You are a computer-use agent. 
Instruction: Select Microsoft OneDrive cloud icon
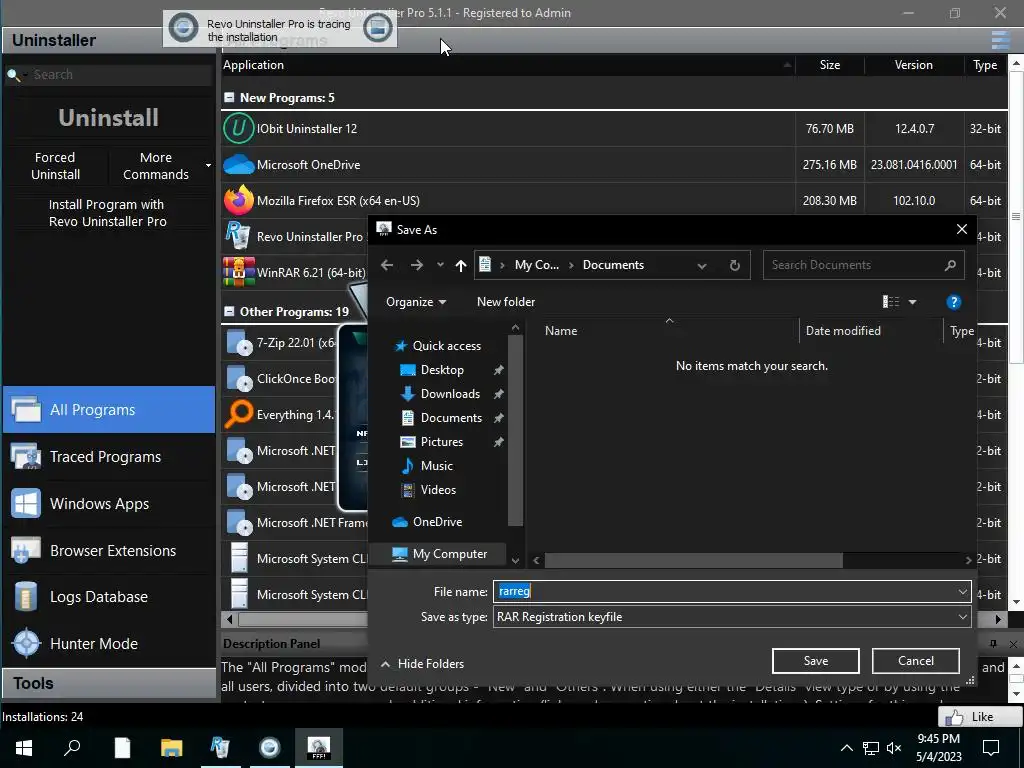(x=238, y=165)
